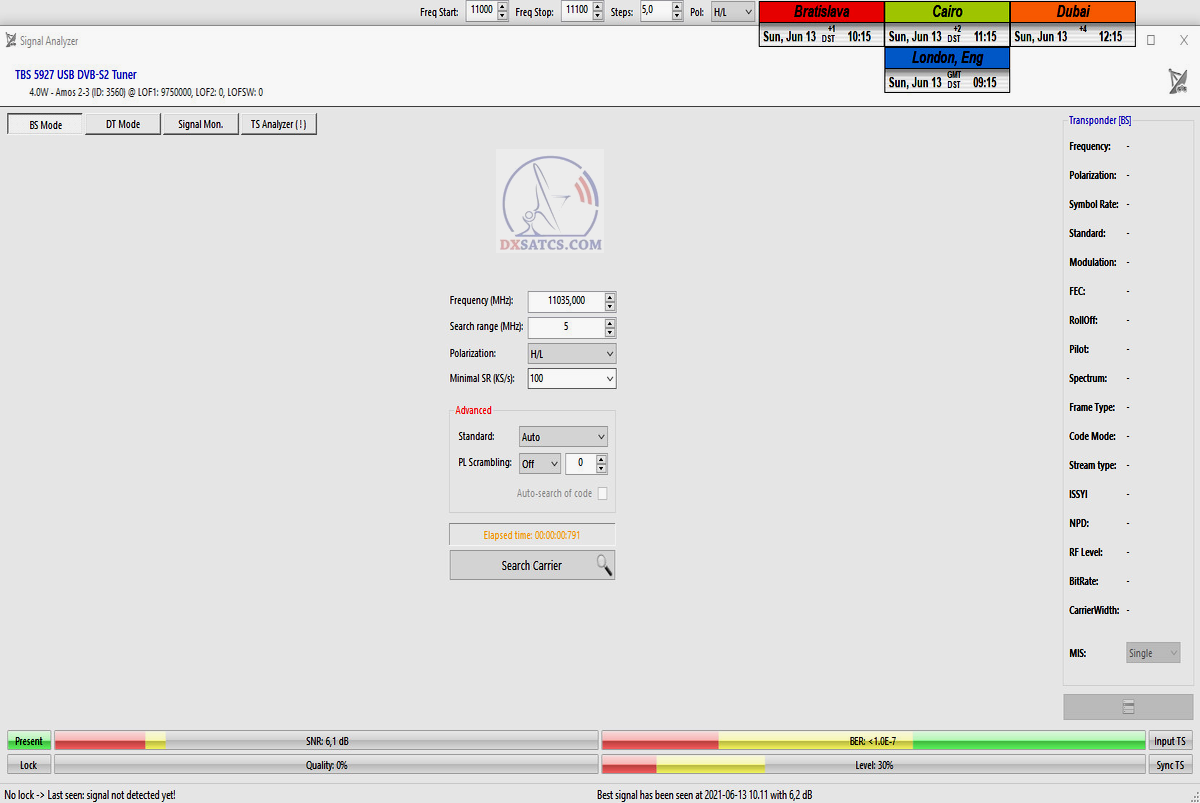Click the Steps input field showing 5,0
The width and height of the screenshot is (1200, 803).
coord(656,11)
